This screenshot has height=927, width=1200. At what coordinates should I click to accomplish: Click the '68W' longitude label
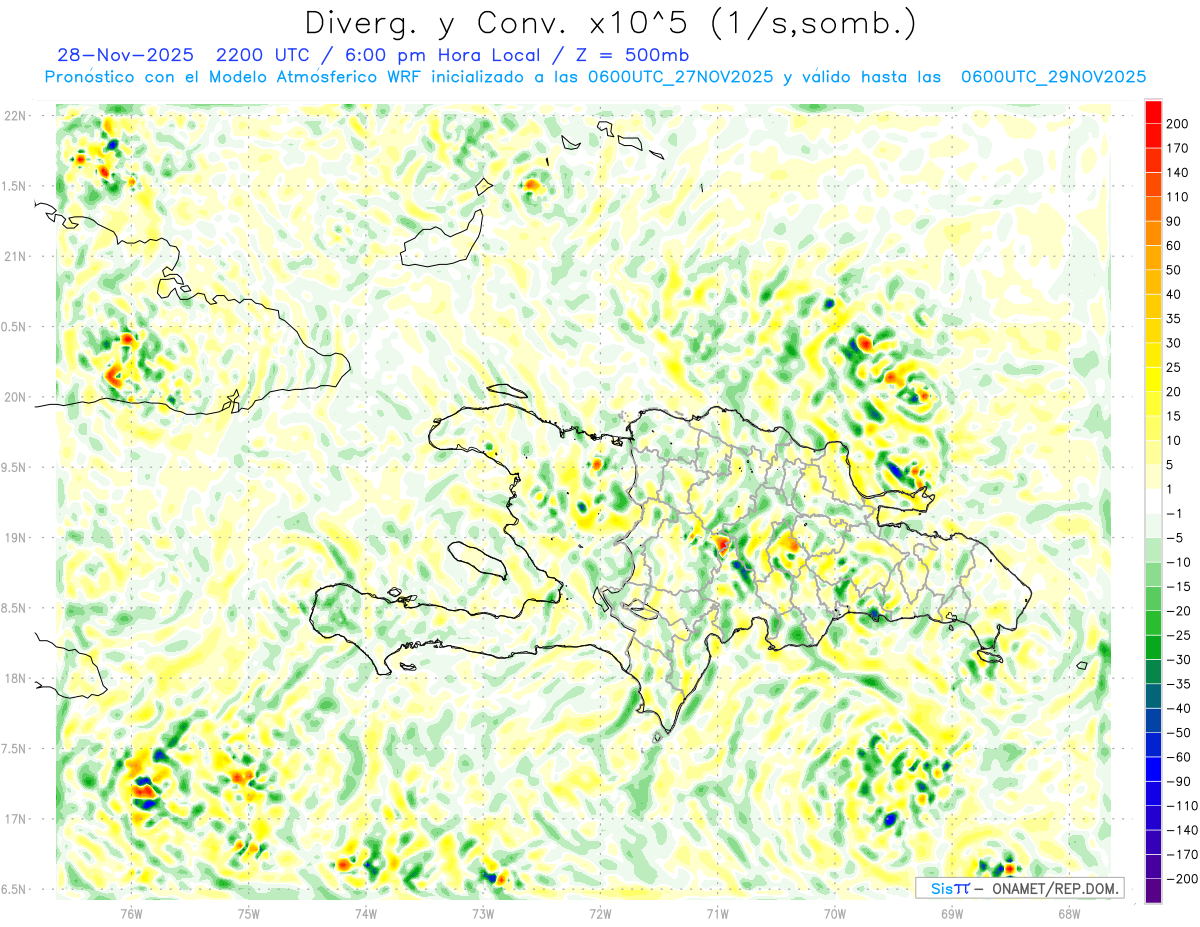(1069, 913)
